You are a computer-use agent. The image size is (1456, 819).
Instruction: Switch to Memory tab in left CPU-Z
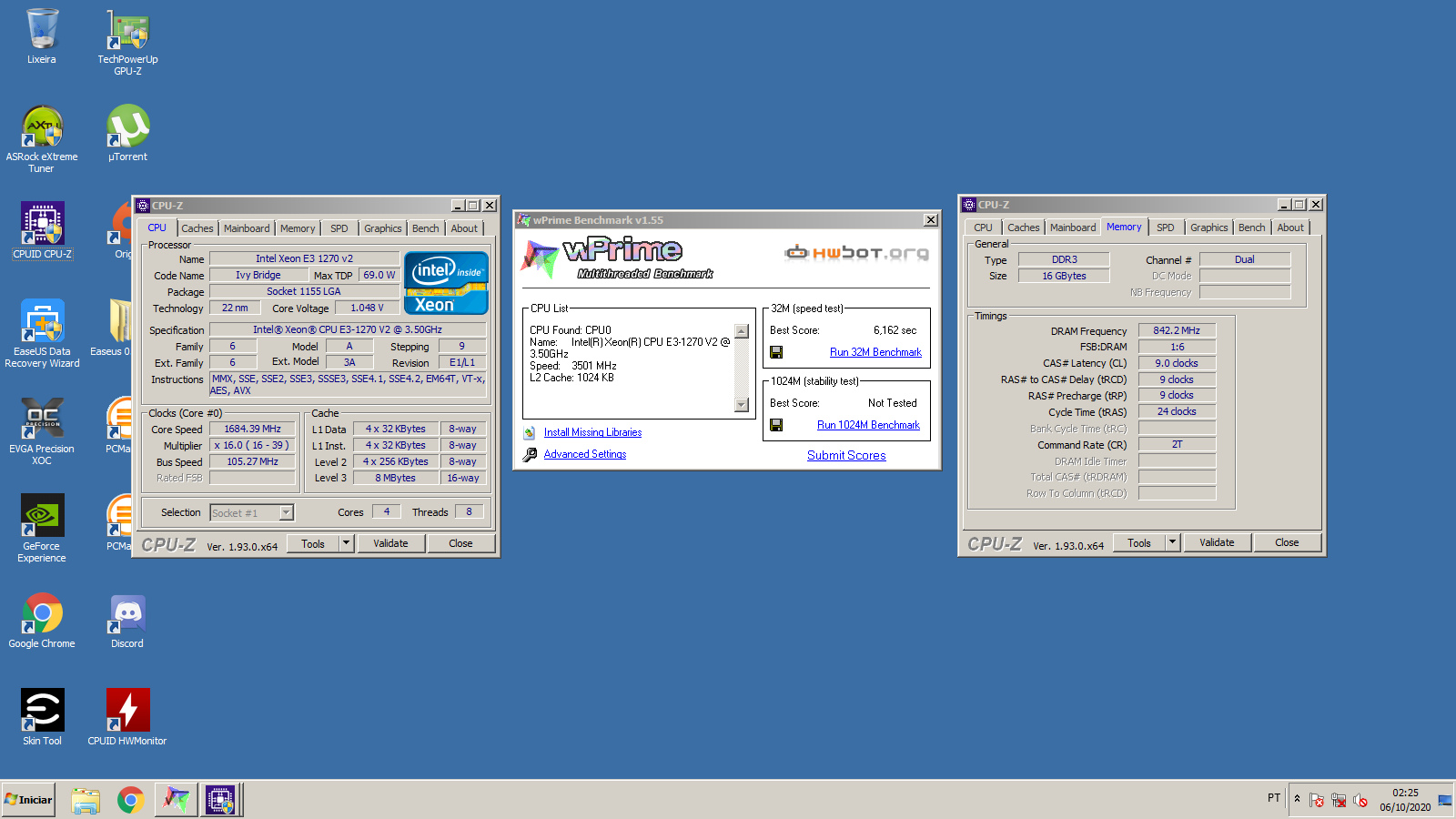coord(298,228)
